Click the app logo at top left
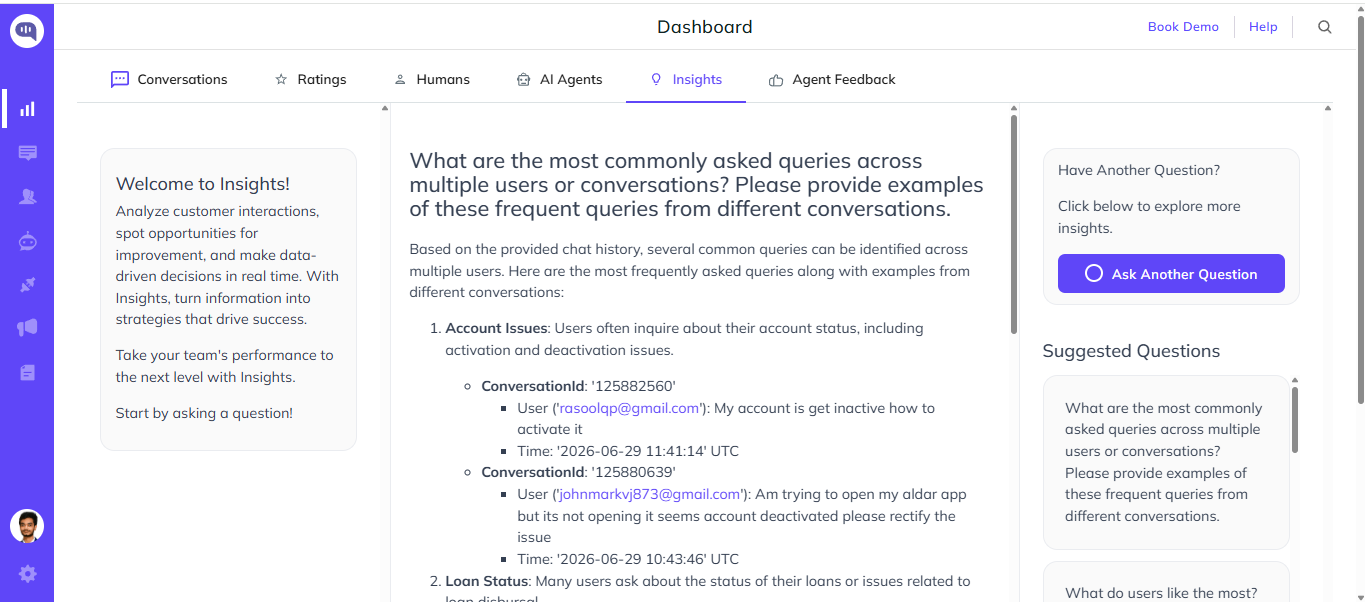Image resolution: width=1365 pixels, height=602 pixels. coord(27,30)
